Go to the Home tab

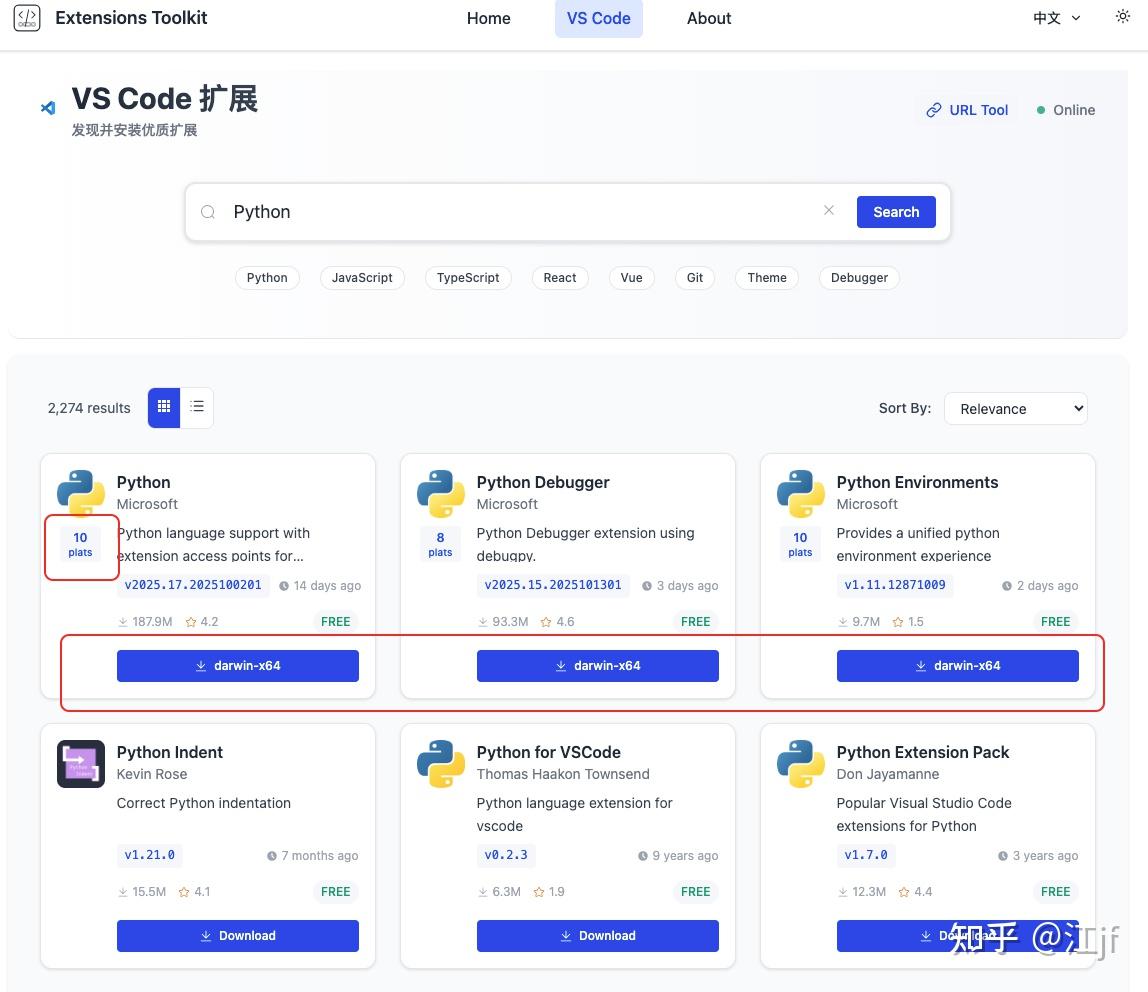488,18
